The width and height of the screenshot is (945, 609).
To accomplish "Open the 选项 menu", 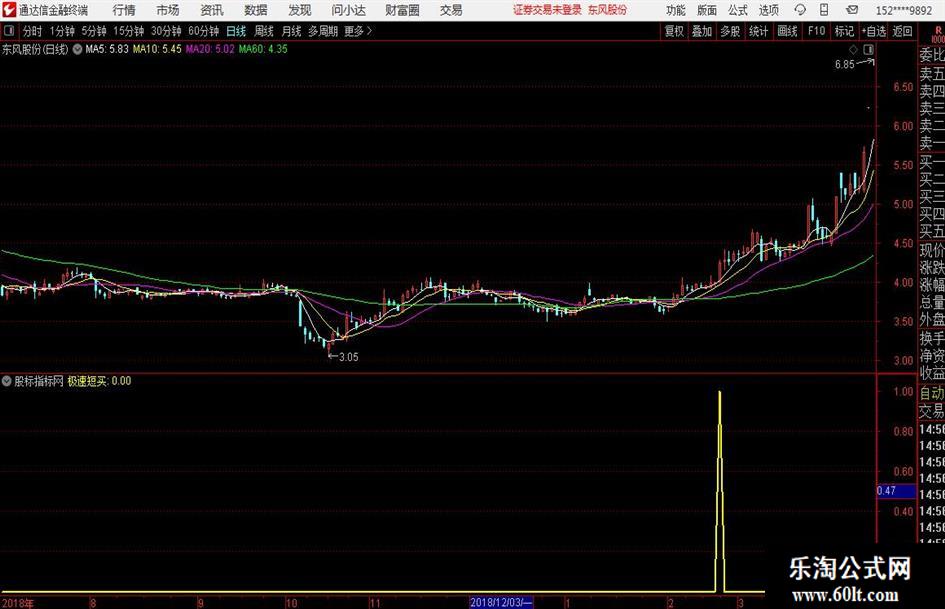I will [x=769, y=10].
